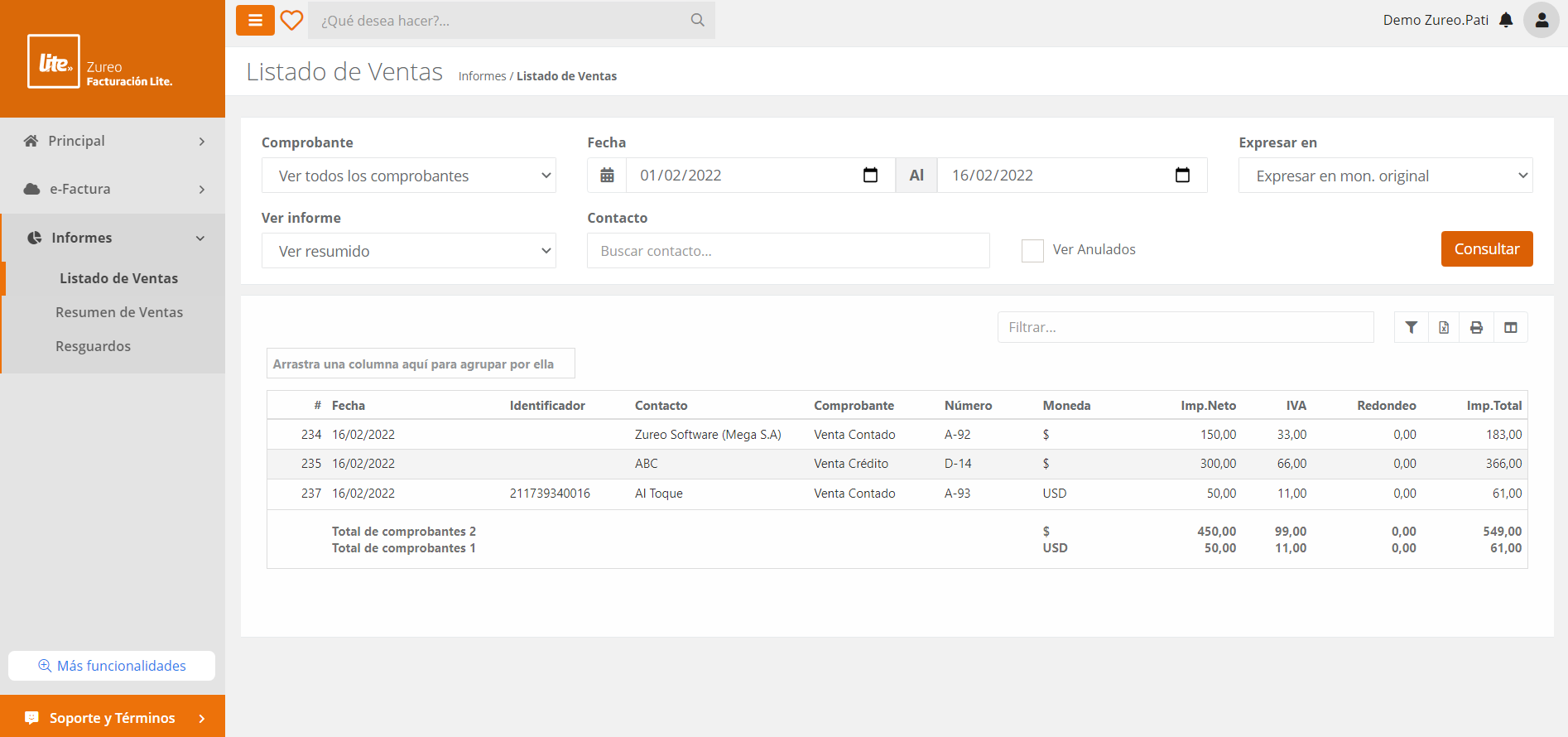Open the notifications bell

[1506, 20]
